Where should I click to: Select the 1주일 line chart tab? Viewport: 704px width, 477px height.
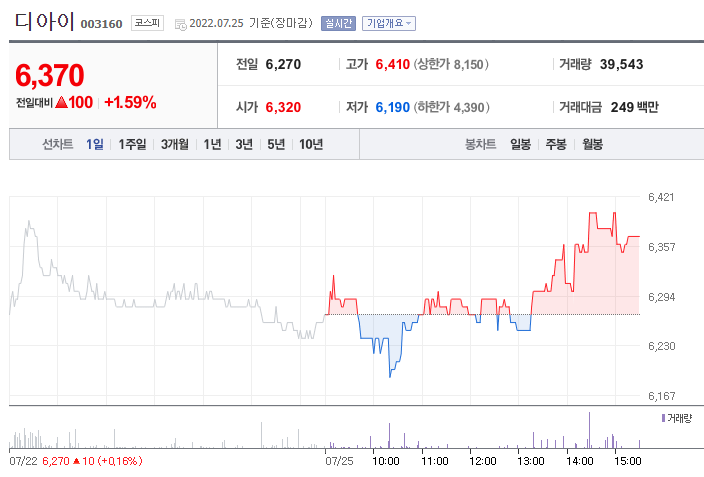132,144
